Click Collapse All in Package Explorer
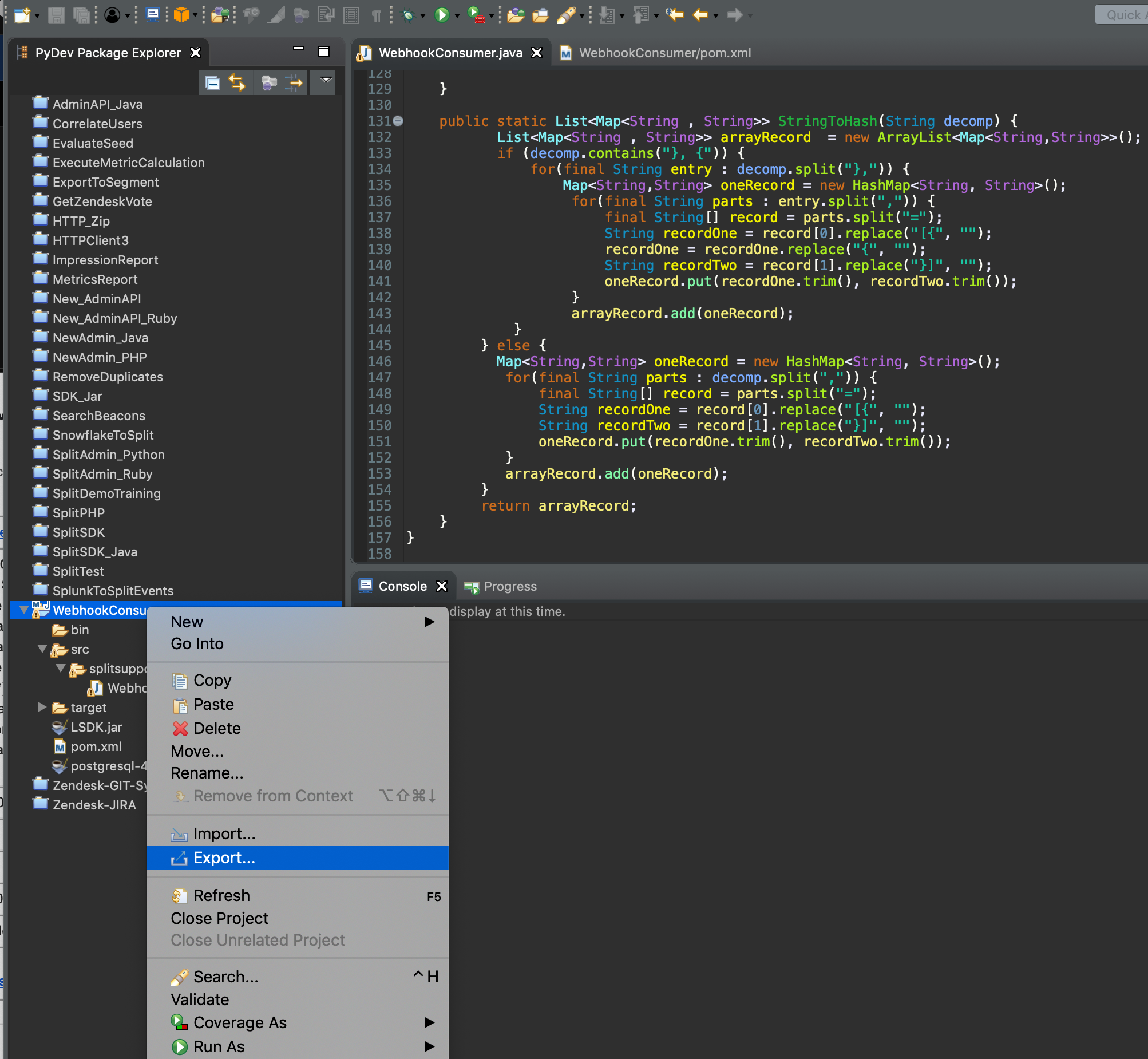Viewport: 1148px width, 1059px height. click(212, 83)
